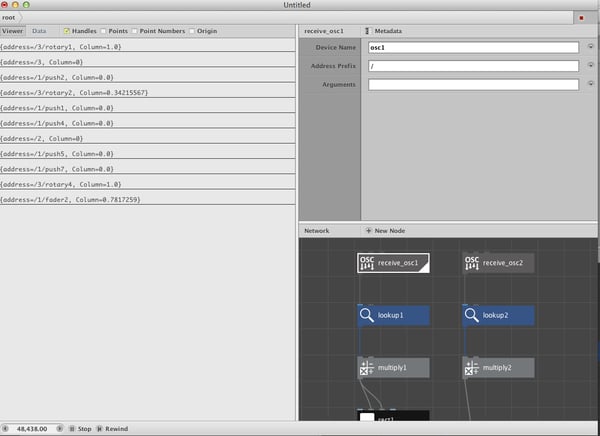Open the Address Prefix field menu
This screenshot has height=436, width=600.
590,65
